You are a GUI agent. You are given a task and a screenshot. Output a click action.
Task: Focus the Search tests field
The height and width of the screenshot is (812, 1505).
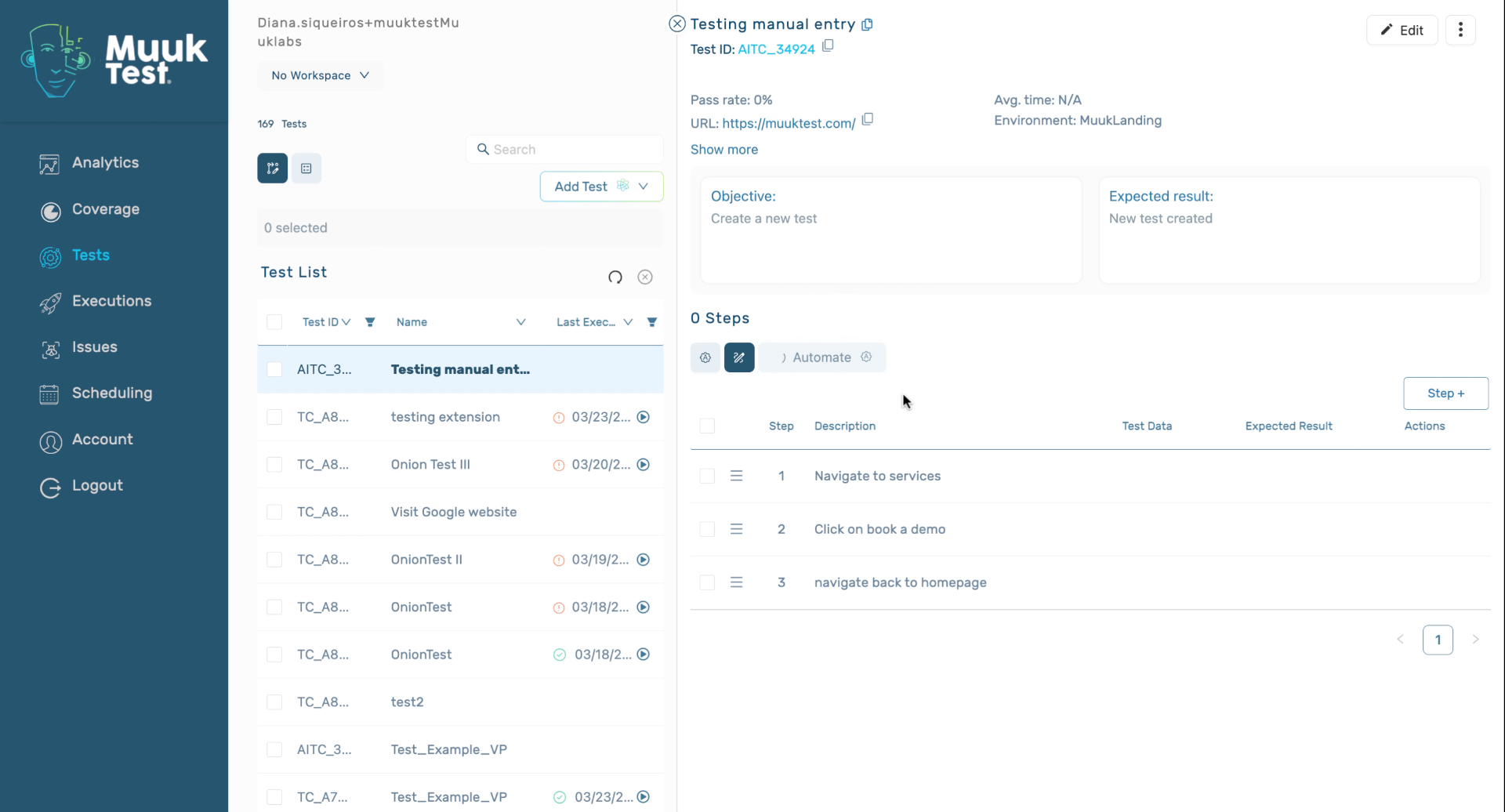[x=564, y=150]
